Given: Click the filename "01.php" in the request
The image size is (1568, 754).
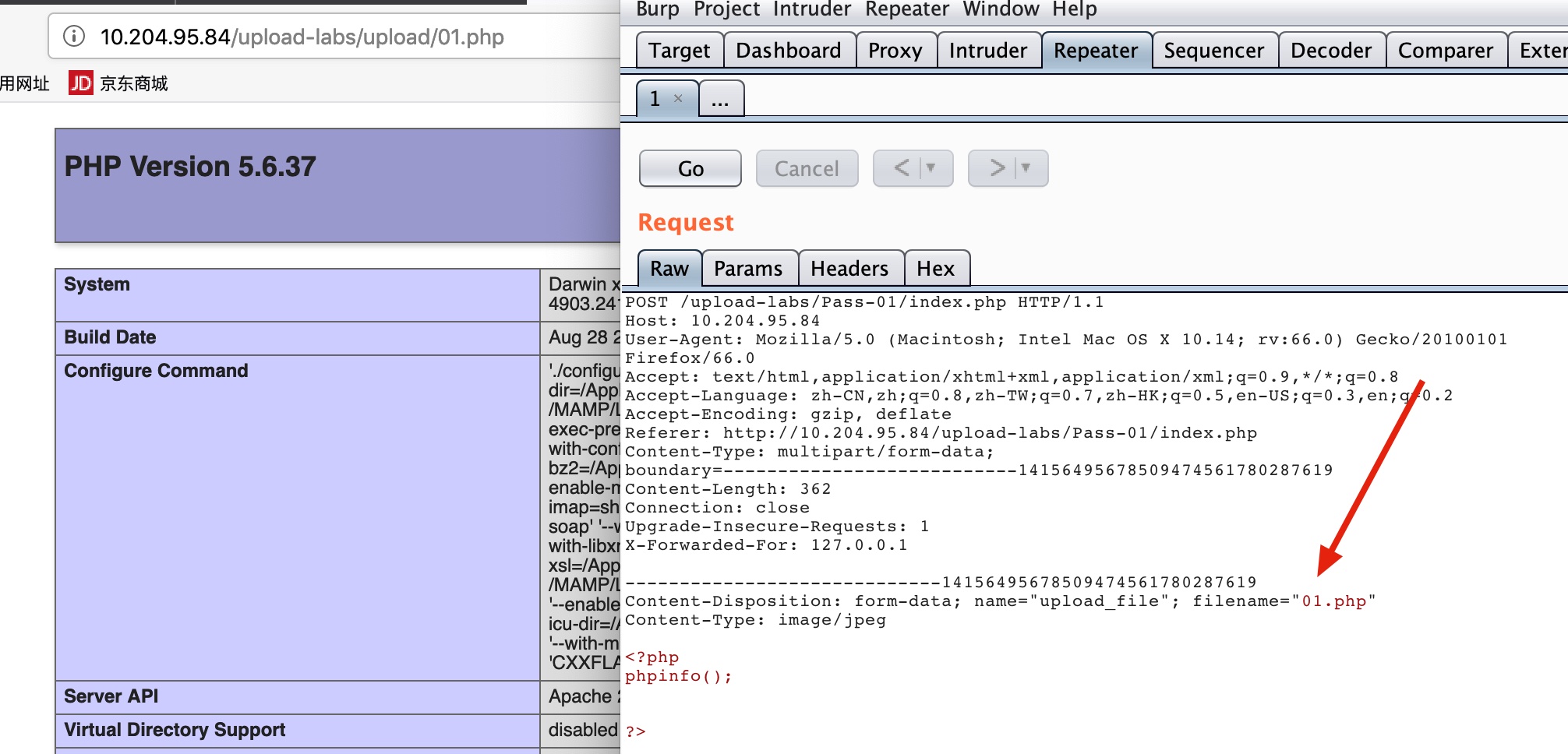Looking at the screenshot, I should tap(1334, 601).
